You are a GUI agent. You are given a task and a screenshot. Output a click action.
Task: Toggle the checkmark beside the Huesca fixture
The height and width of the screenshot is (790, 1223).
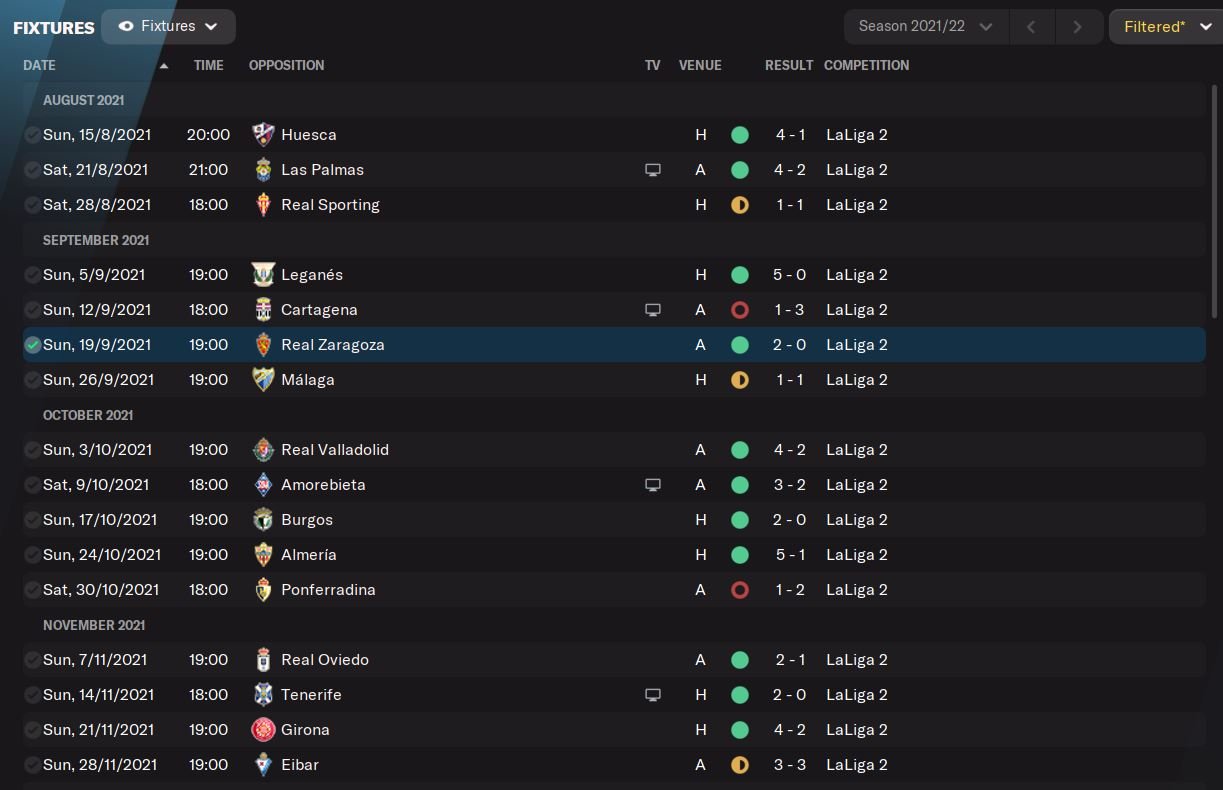[33, 135]
